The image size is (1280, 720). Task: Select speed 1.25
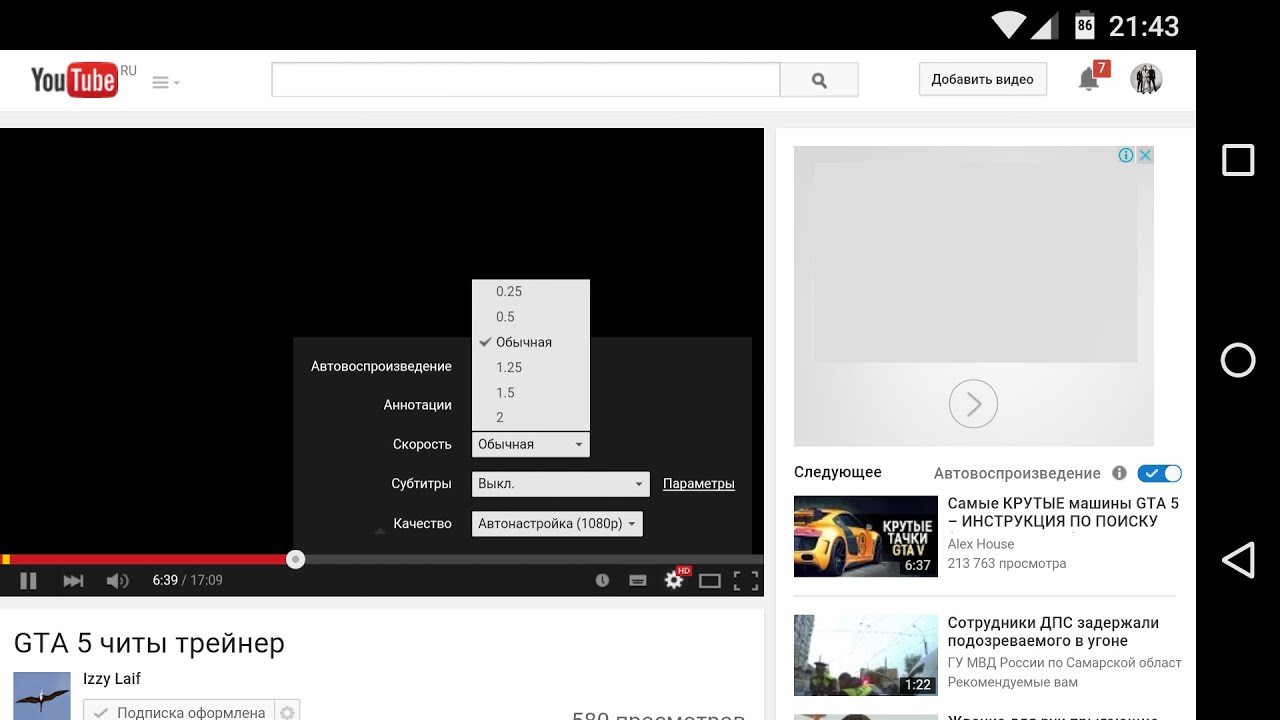point(531,367)
